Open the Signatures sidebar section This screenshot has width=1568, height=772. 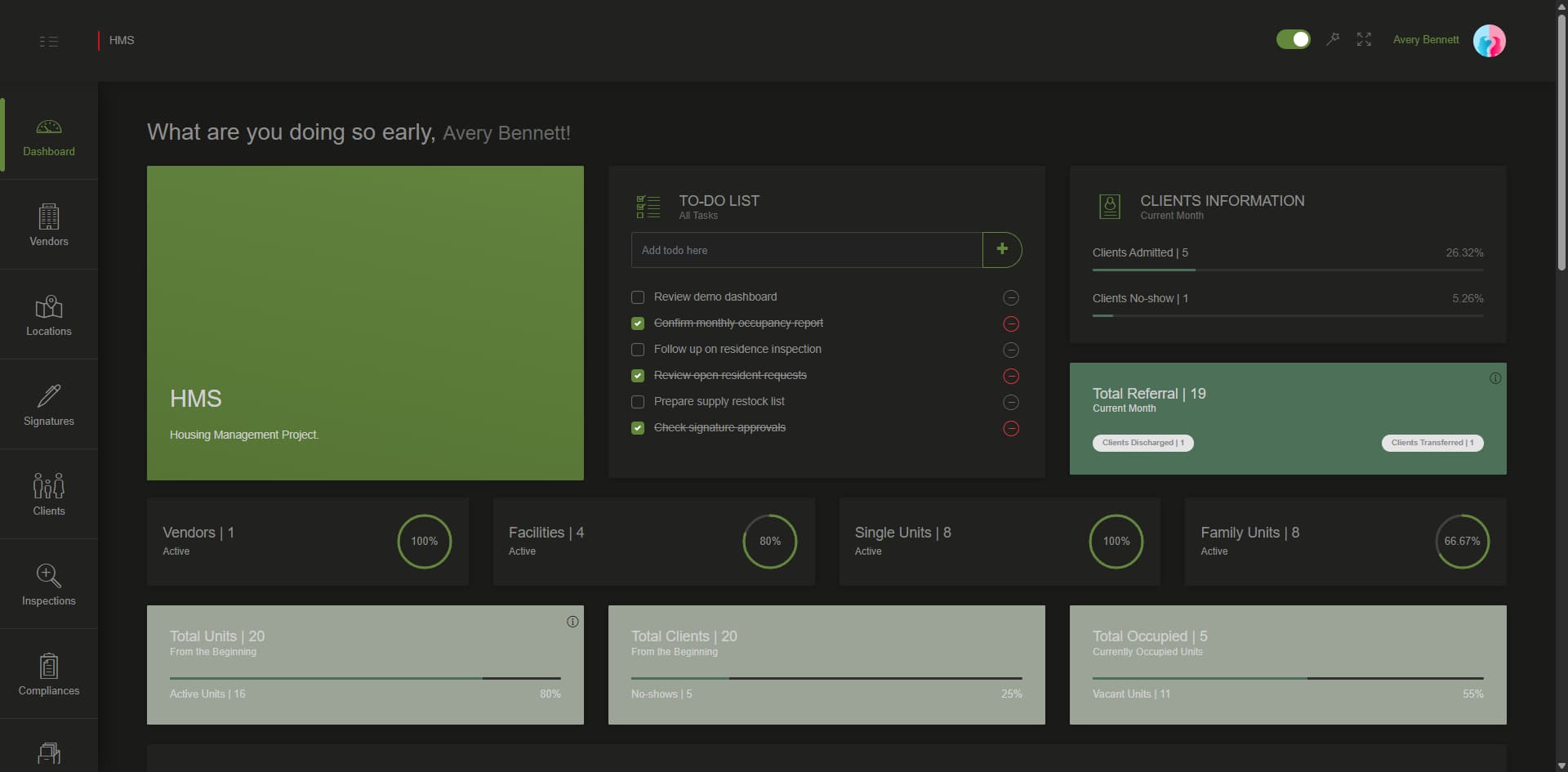[49, 404]
